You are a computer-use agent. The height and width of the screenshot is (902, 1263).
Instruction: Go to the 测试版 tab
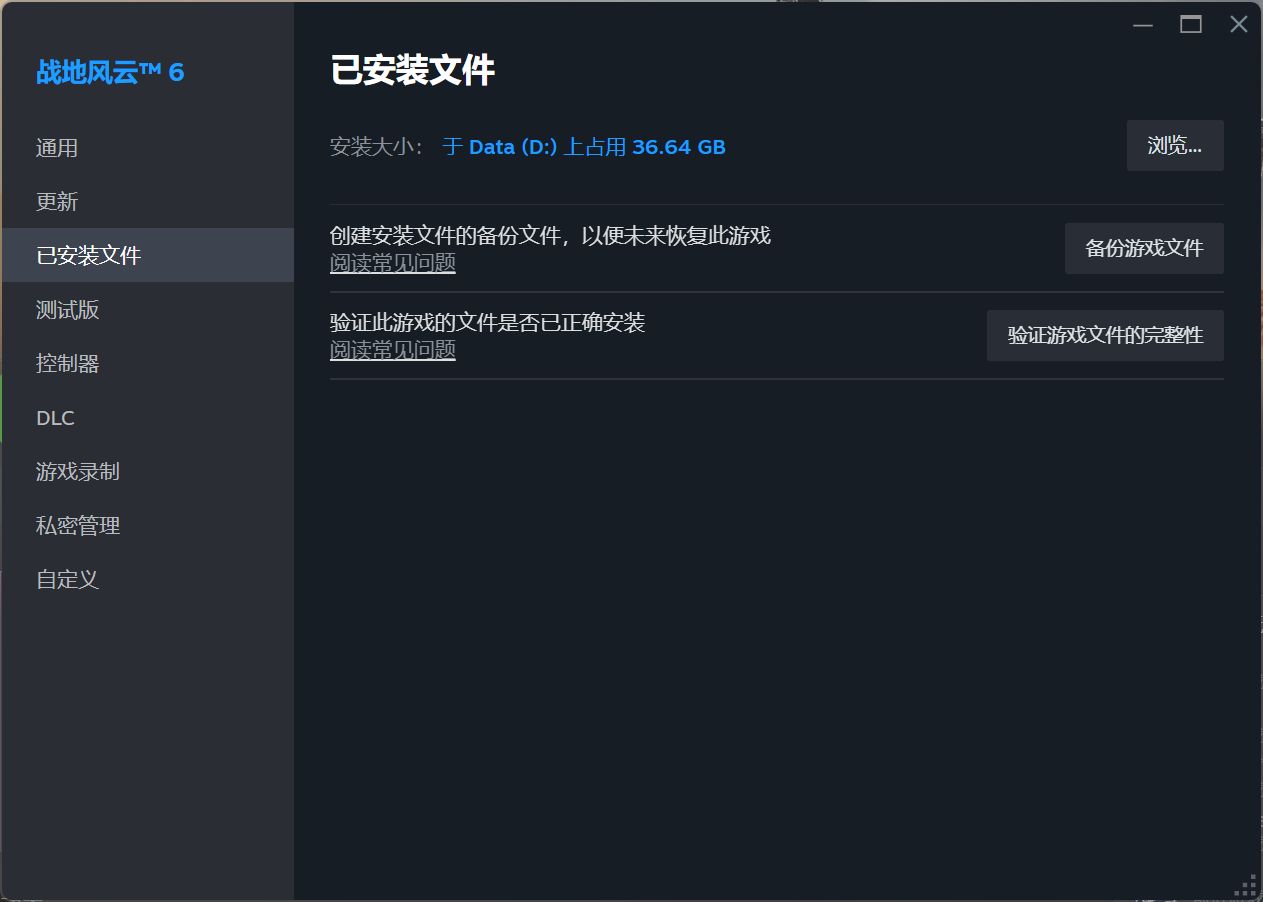[x=68, y=310]
